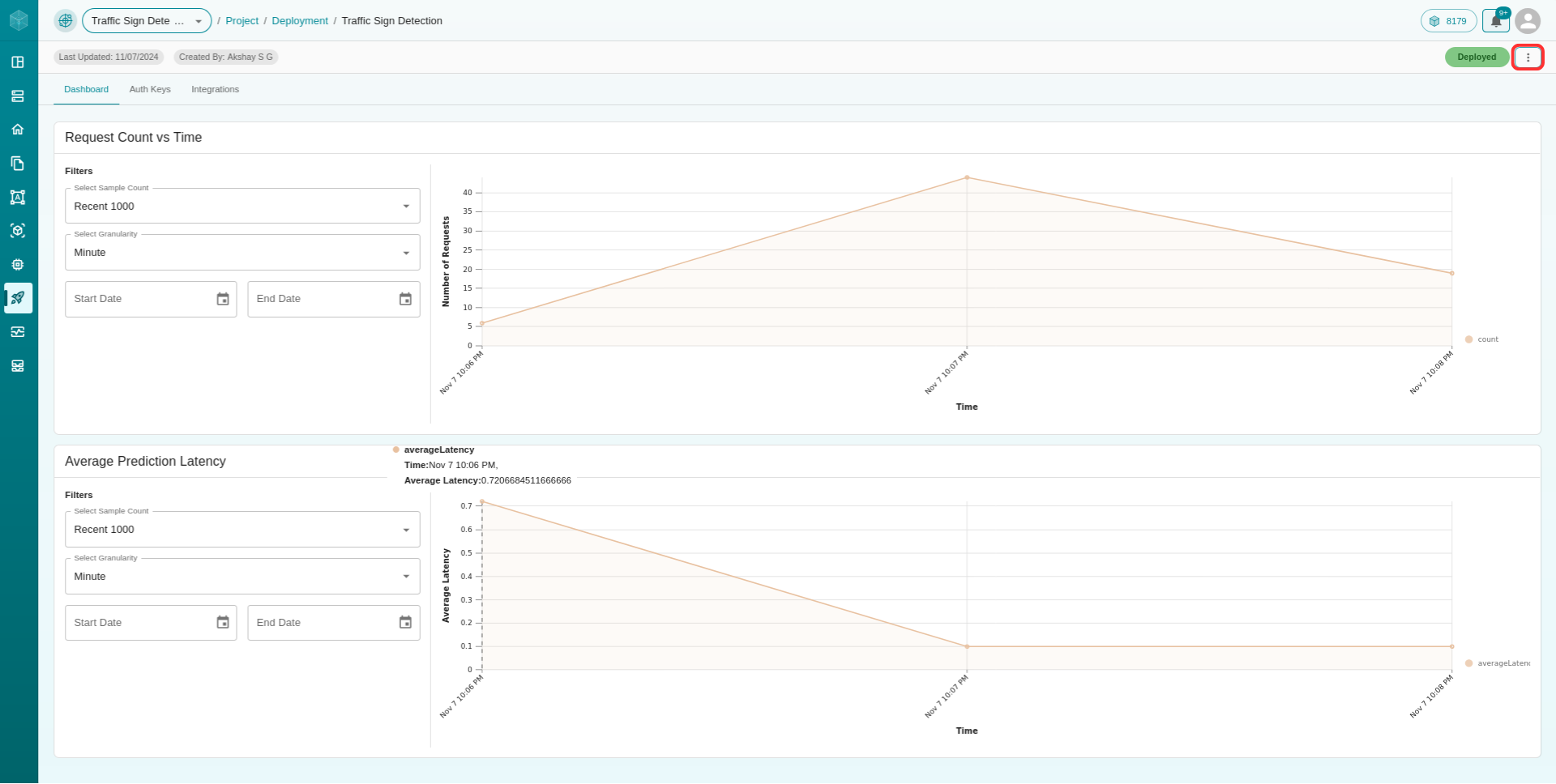Open the dashboard layout sidebar icon
The height and width of the screenshot is (784, 1556).
point(18,62)
